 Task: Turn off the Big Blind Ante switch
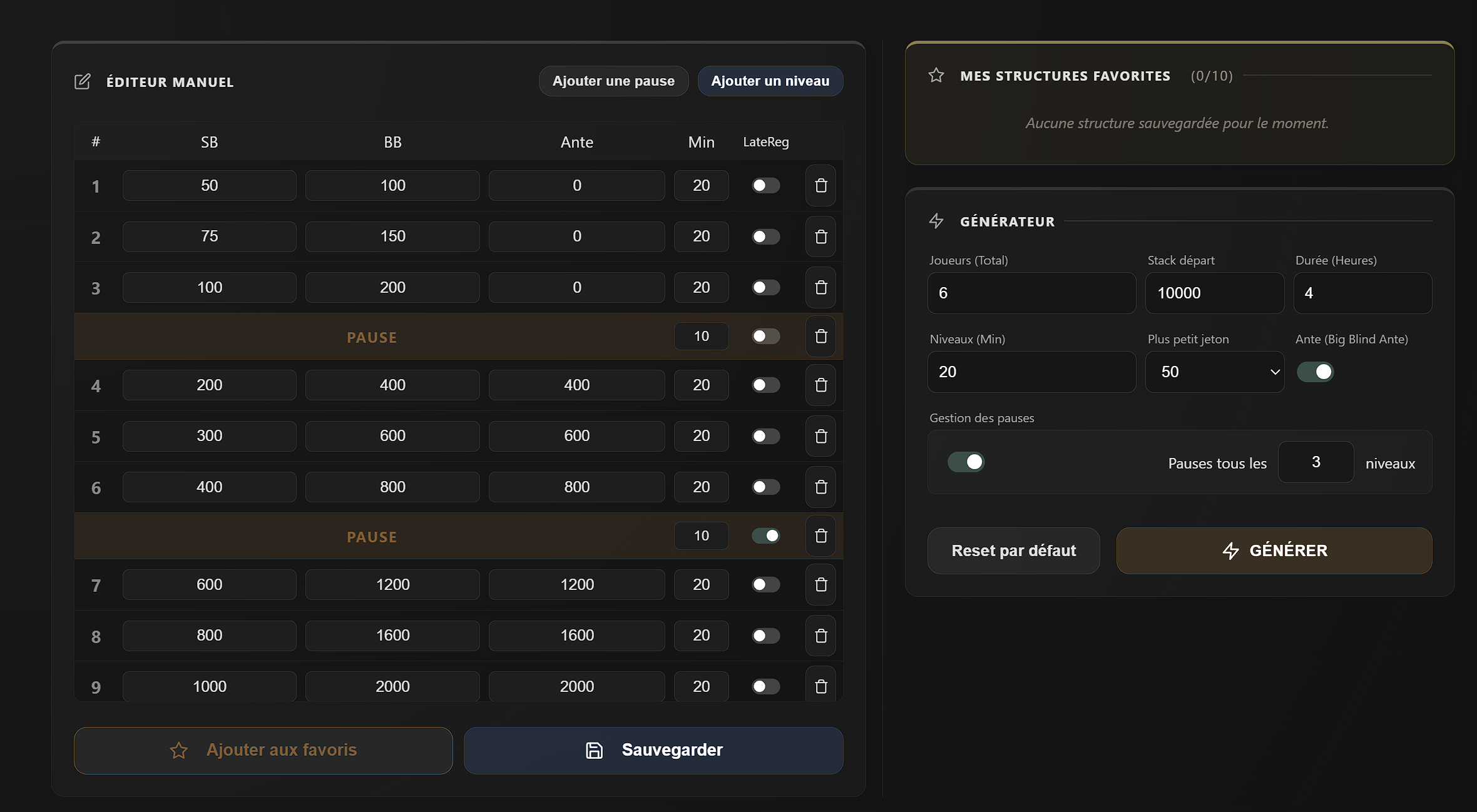[1315, 372]
